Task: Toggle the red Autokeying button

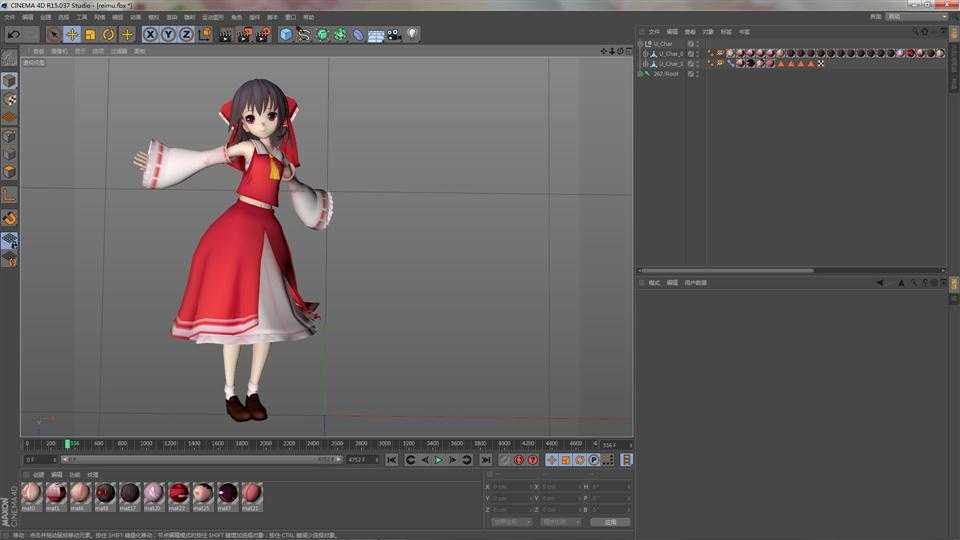Action: tap(533, 460)
